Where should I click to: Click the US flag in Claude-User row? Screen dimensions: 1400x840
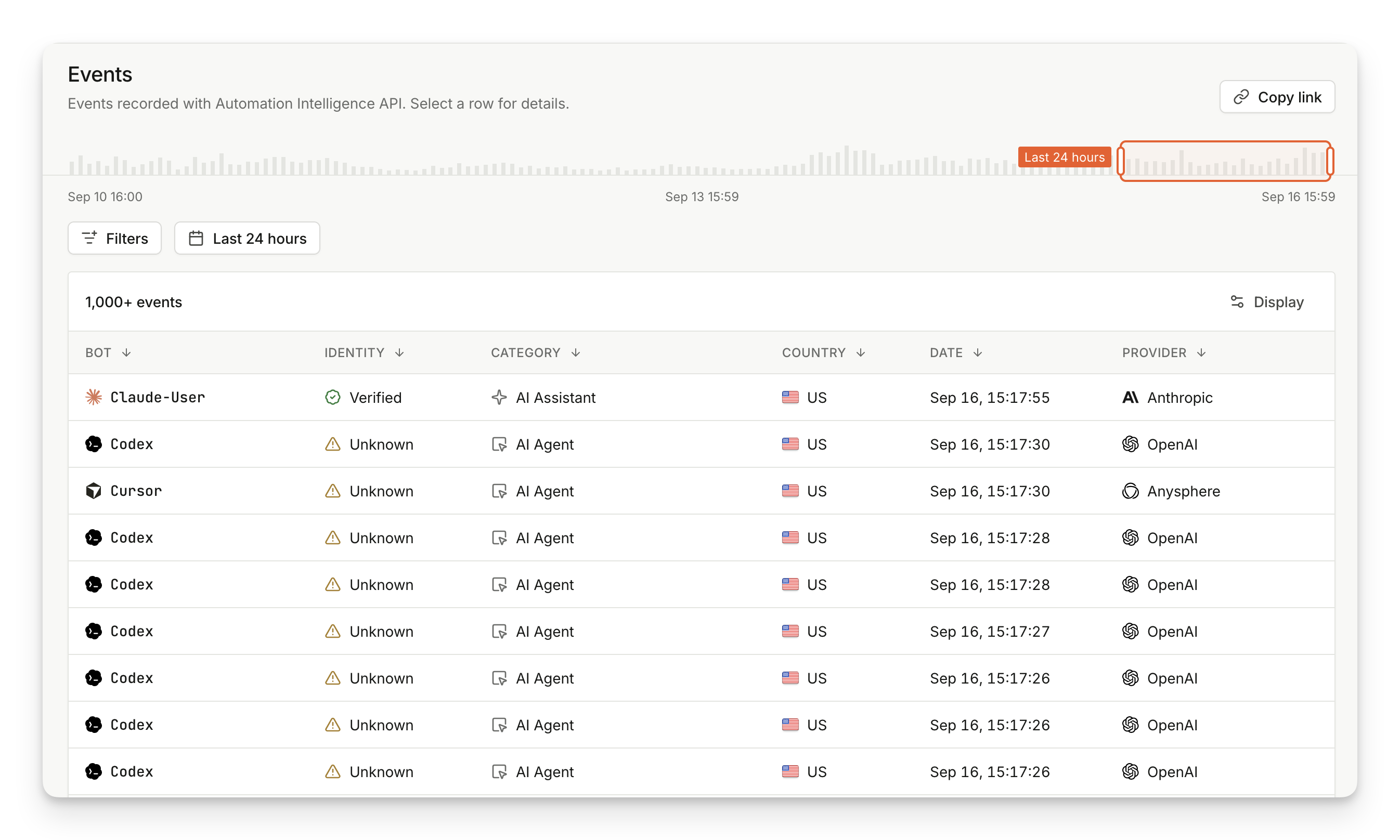(790, 397)
